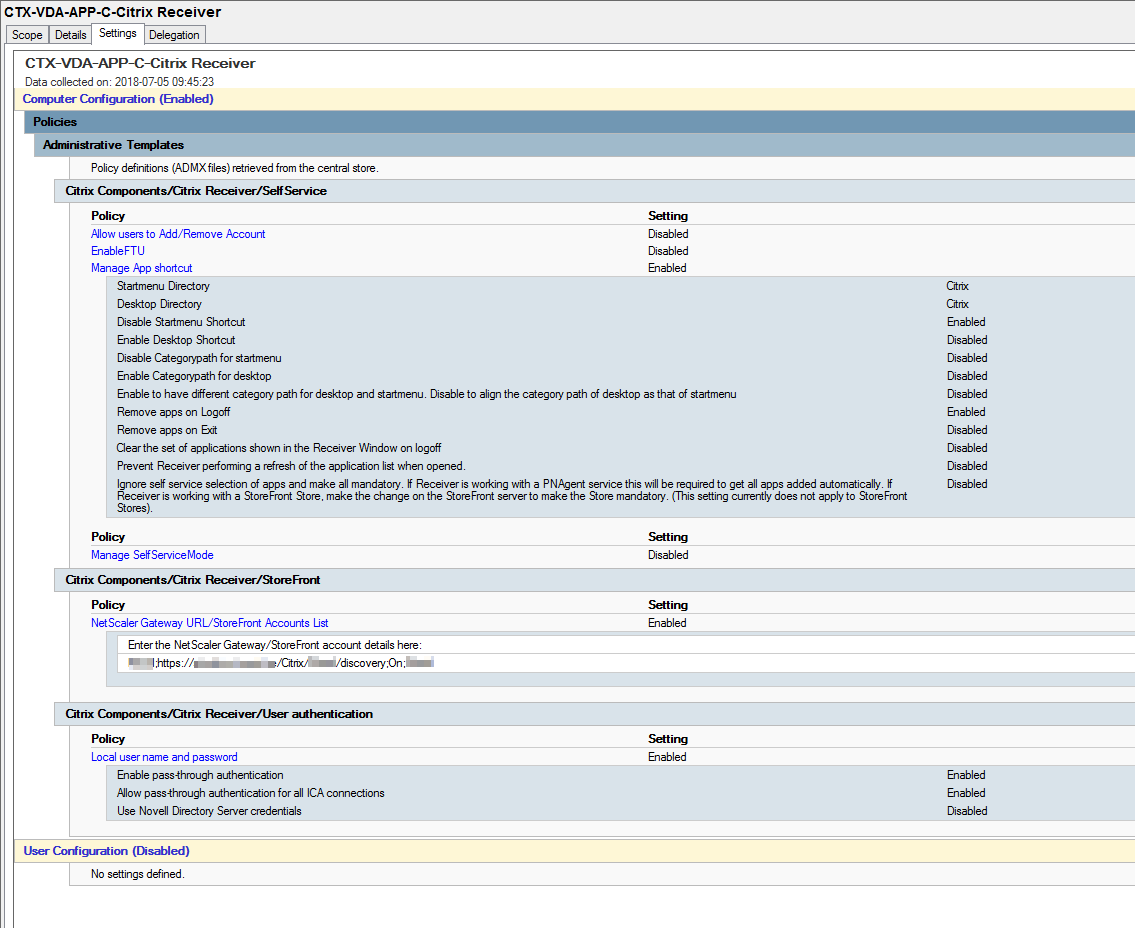Viewport: 1135px width, 928px height.
Task: Switch to the Scope tab
Action: (26, 34)
